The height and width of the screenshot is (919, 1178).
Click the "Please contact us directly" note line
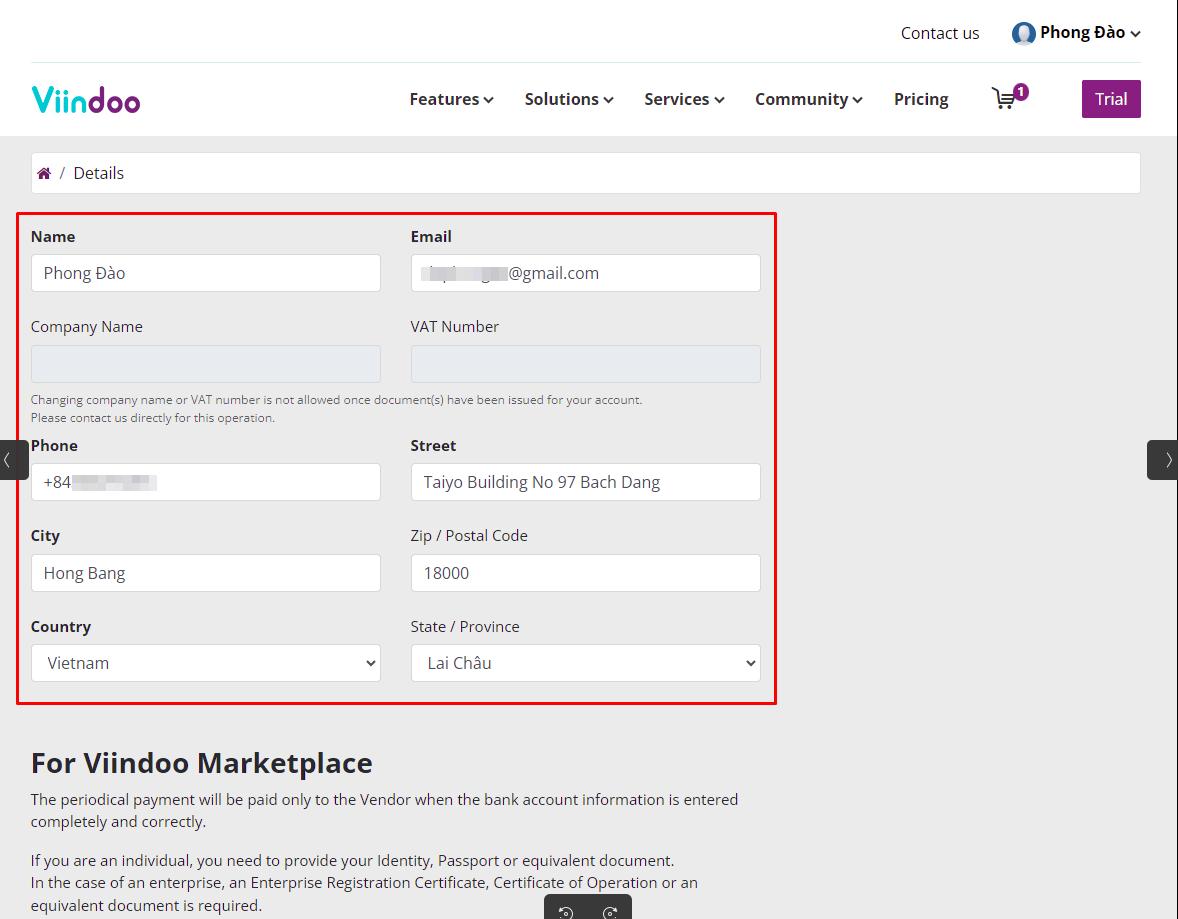click(153, 418)
